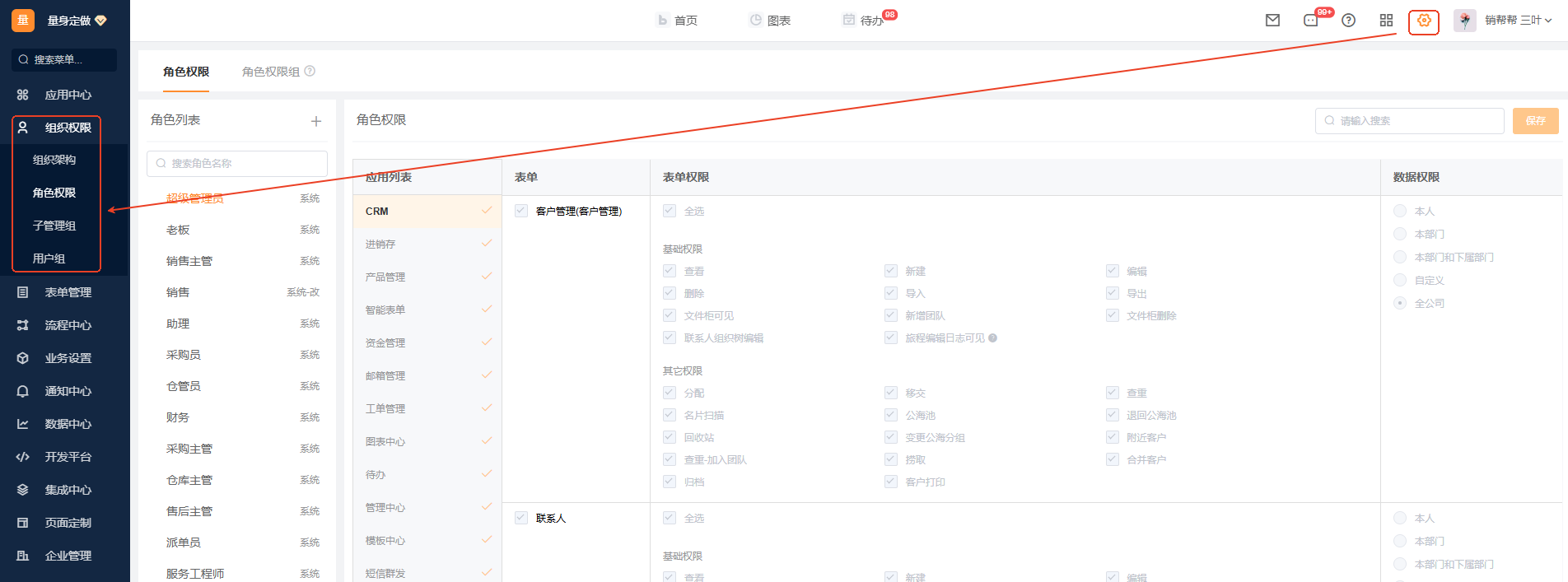Expand the 表单管理 sidebar menu
Screen dimensions: 1568x582
(x=68, y=292)
